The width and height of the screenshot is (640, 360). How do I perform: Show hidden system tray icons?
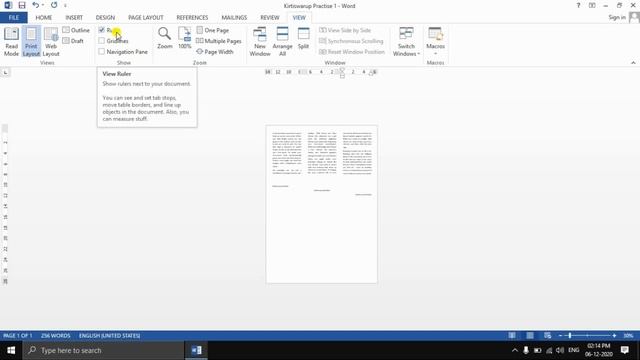[515, 350]
